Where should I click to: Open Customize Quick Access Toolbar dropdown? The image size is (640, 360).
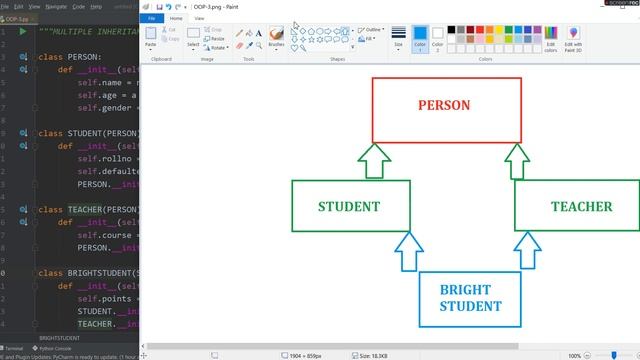click(x=185, y=7)
